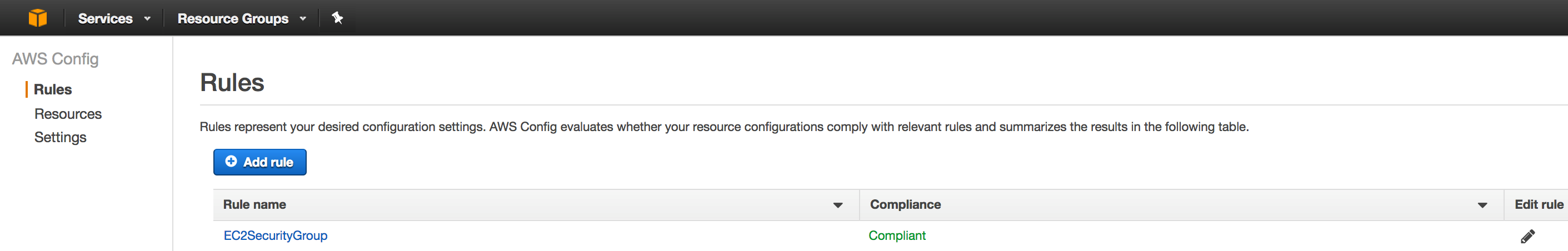Screen dimensions: 1568x251
Task: Click the green Compliant status text
Action: pos(897,236)
